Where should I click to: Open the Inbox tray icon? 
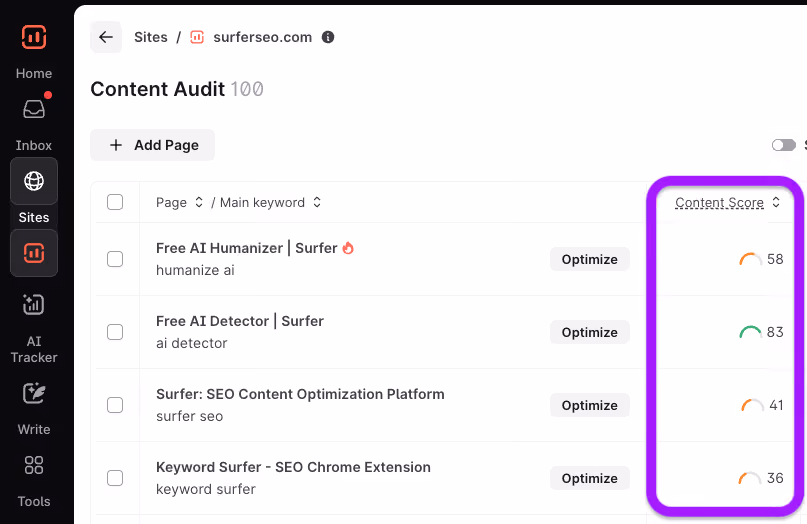34,109
